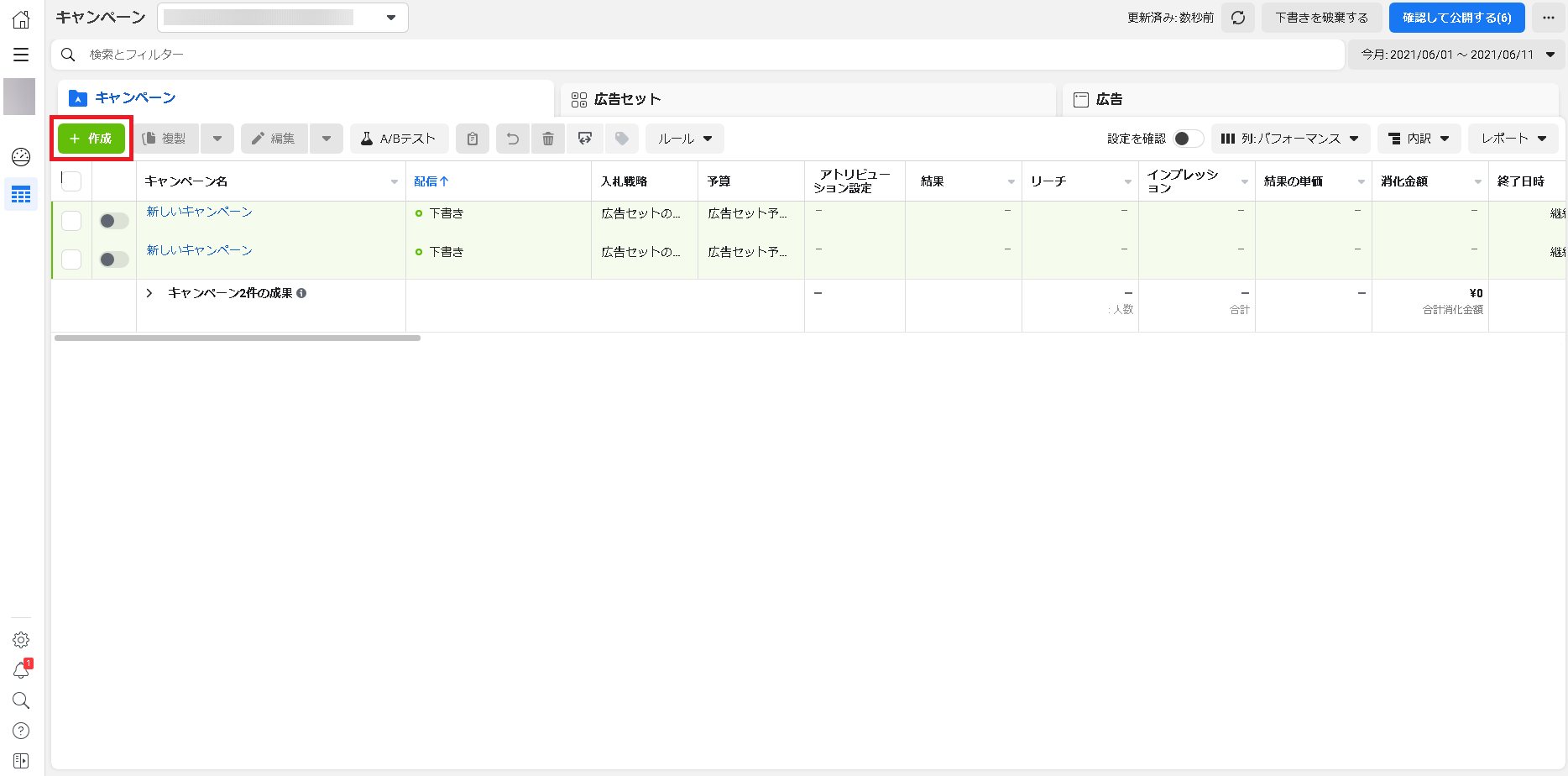Click the green 作成 create button
1568x776 pixels.
(91, 139)
